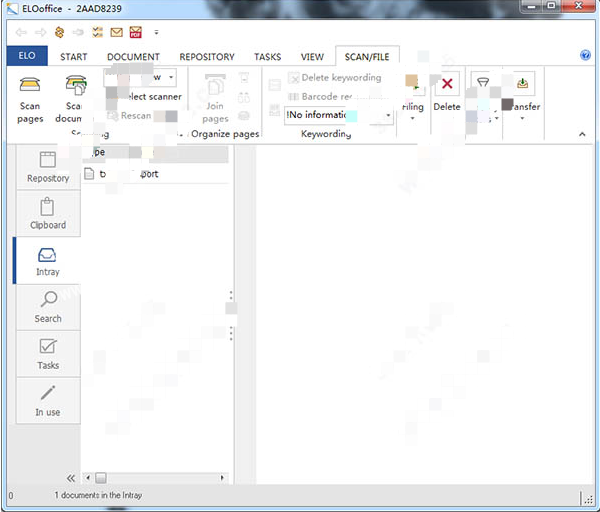Click the Join pages icon

[215, 85]
